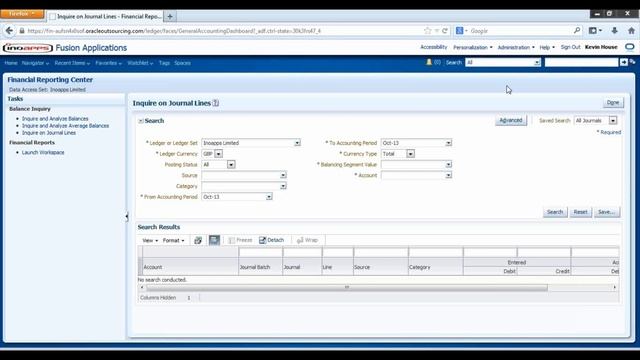Open the Firefox downloads arrow icon

[x=614, y=31]
